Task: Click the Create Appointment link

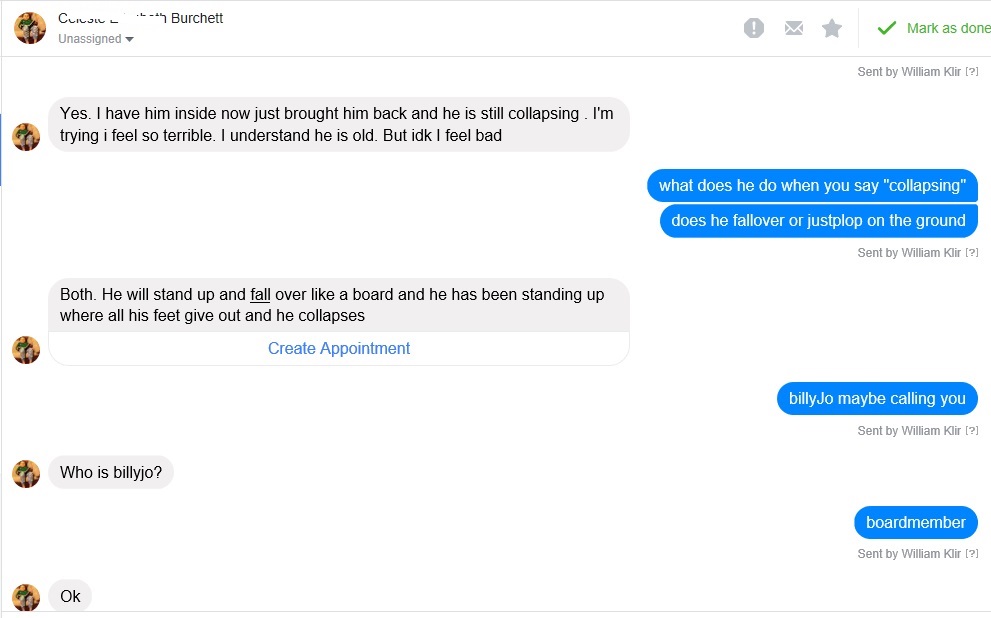Action: (339, 348)
